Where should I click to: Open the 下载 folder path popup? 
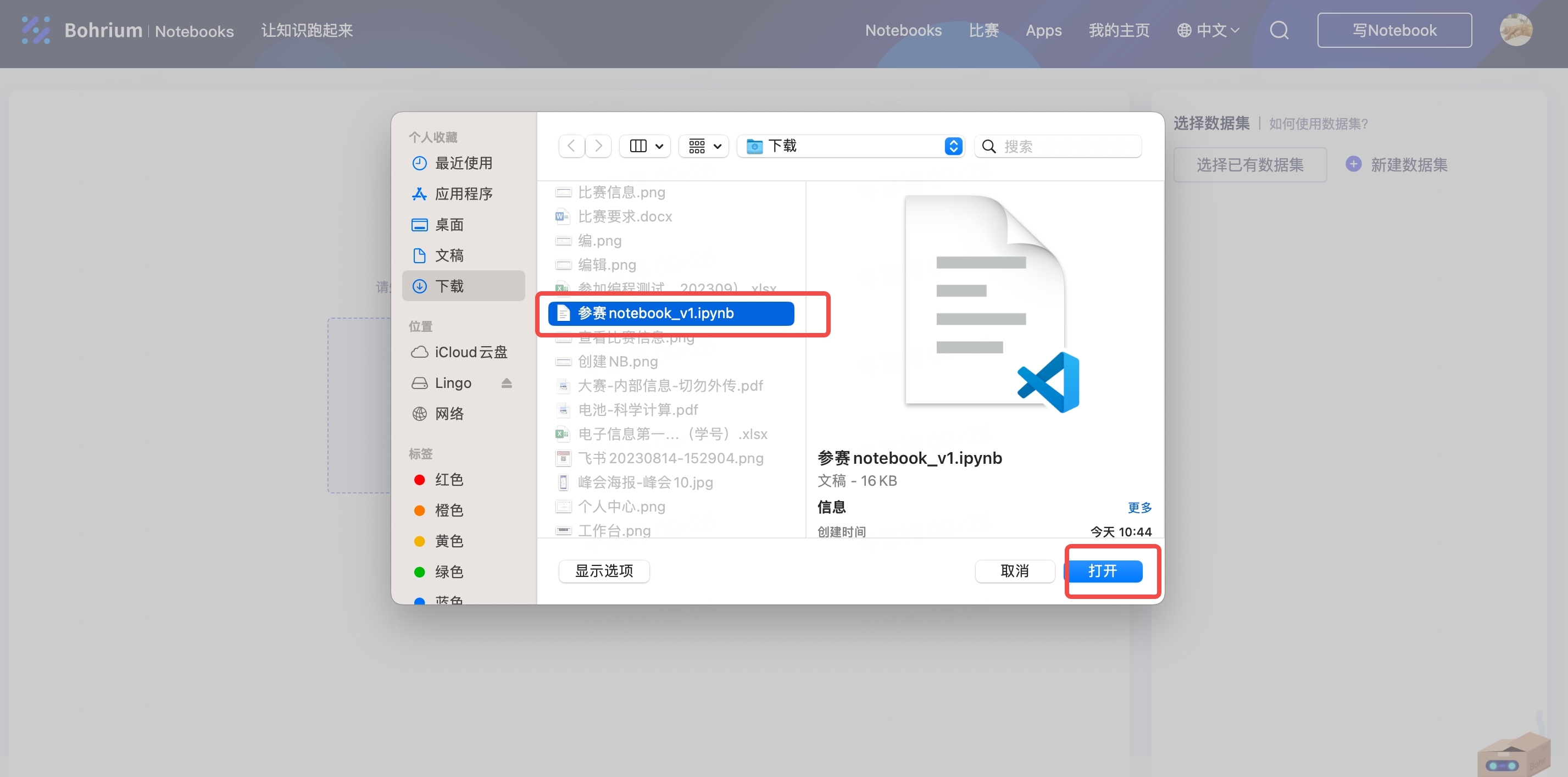(850, 146)
